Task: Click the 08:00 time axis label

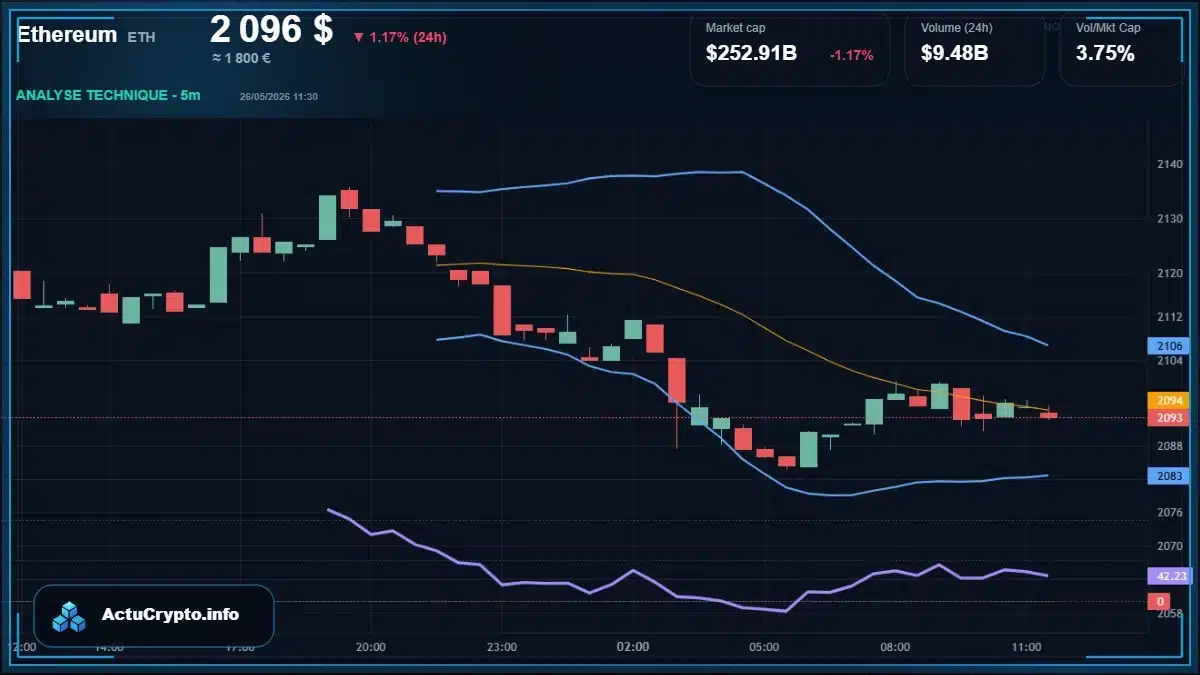Action: click(x=895, y=647)
